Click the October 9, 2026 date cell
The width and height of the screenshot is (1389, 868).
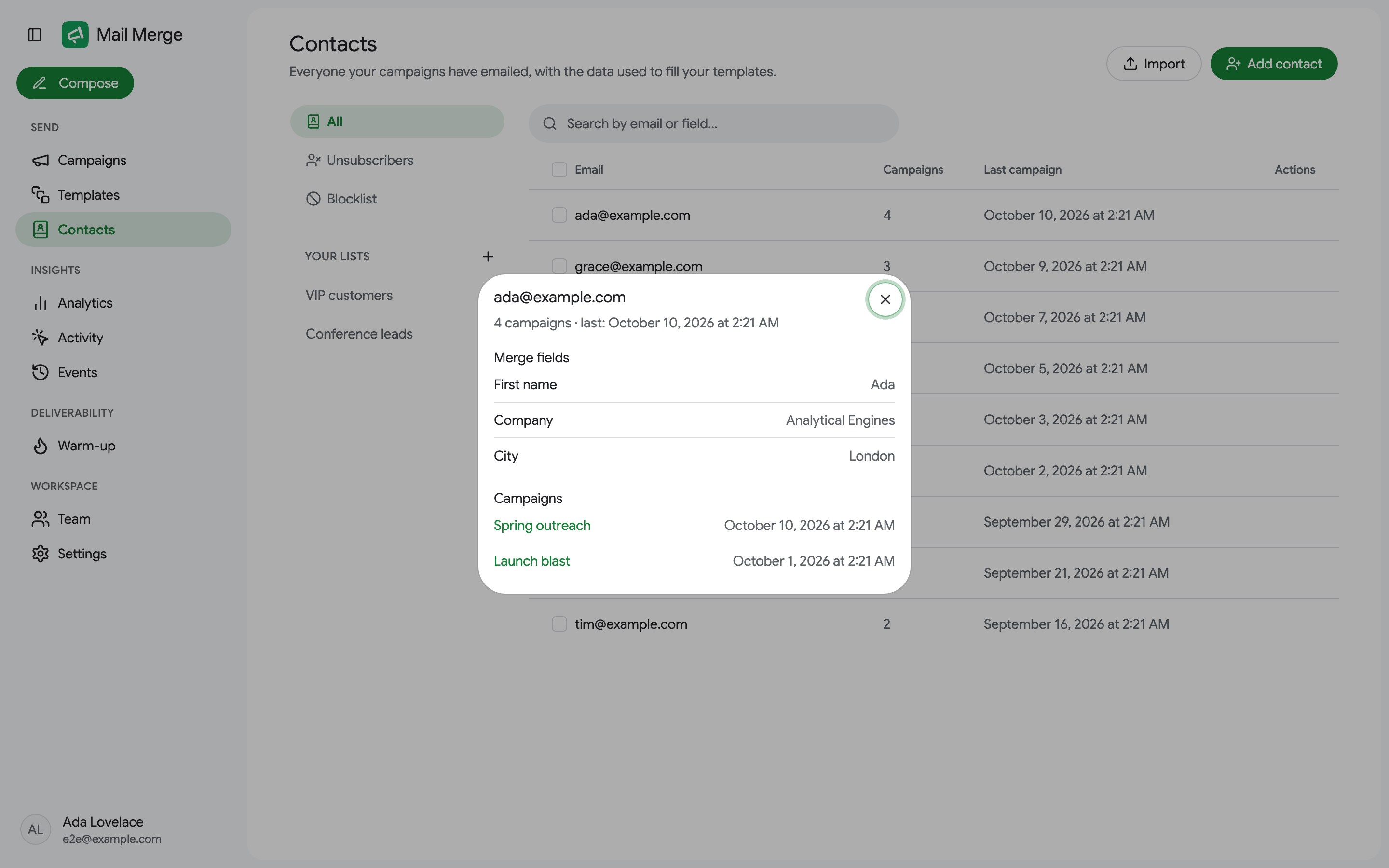pos(1065,266)
